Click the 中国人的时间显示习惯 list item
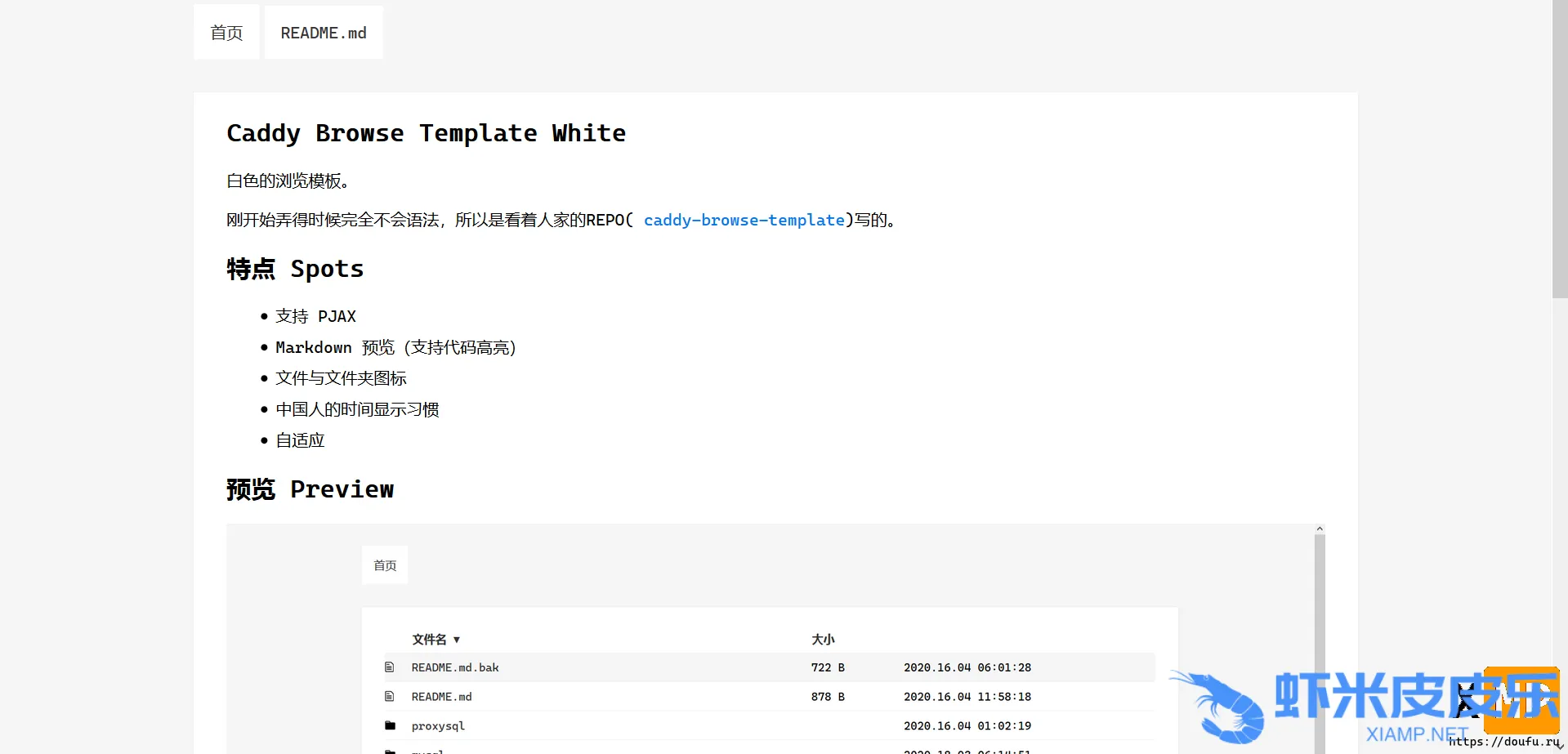 pos(357,409)
